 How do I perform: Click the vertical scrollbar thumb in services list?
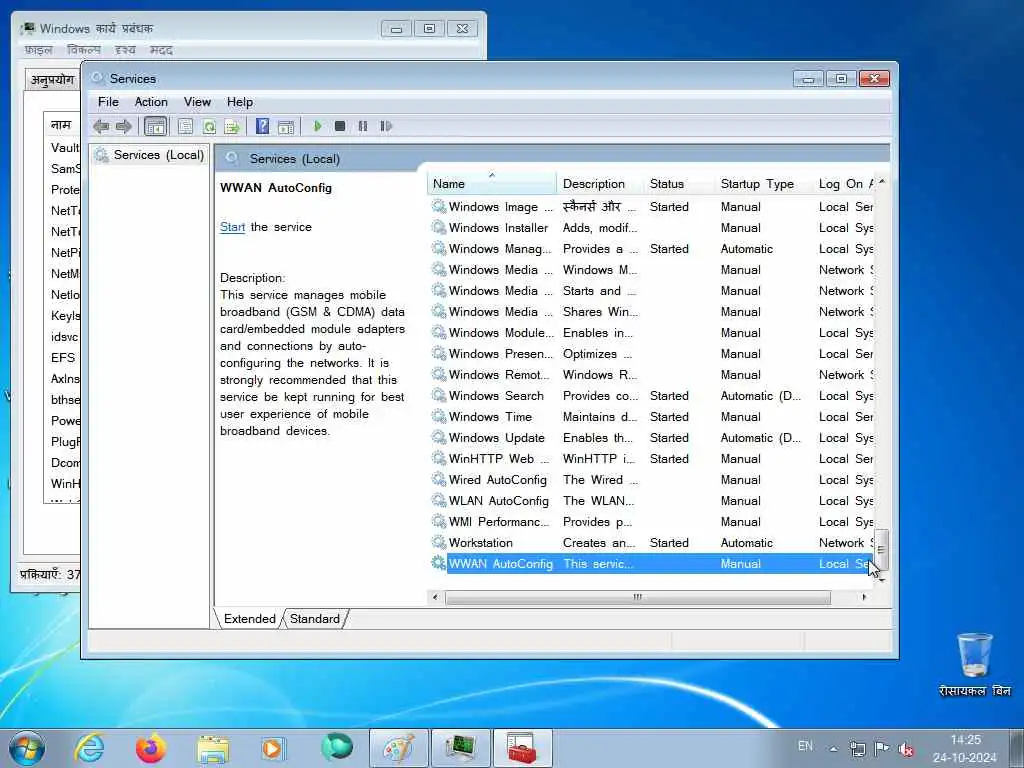click(x=881, y=550)
